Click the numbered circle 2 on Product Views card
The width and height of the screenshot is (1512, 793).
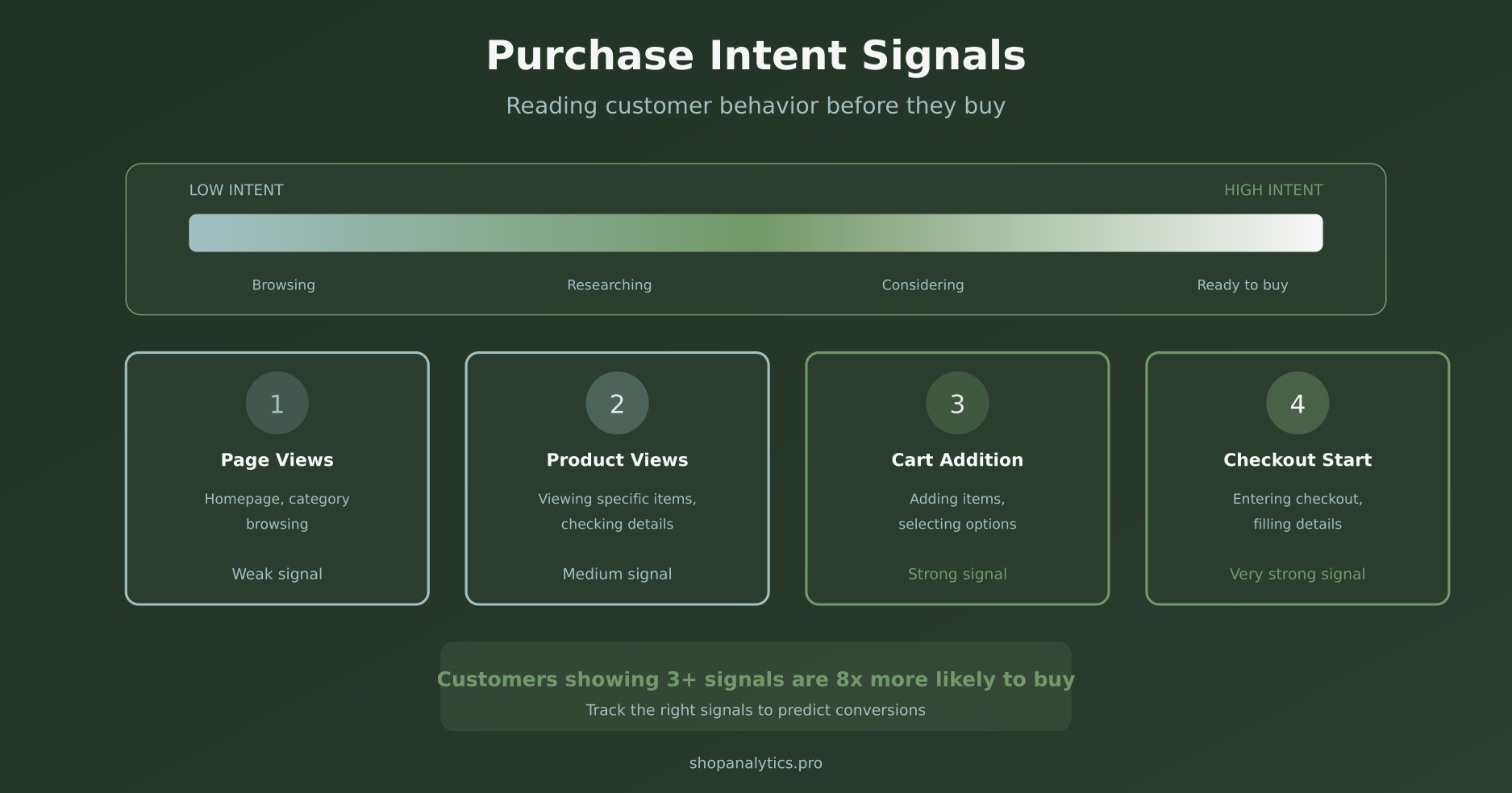[x=617, y=403]
